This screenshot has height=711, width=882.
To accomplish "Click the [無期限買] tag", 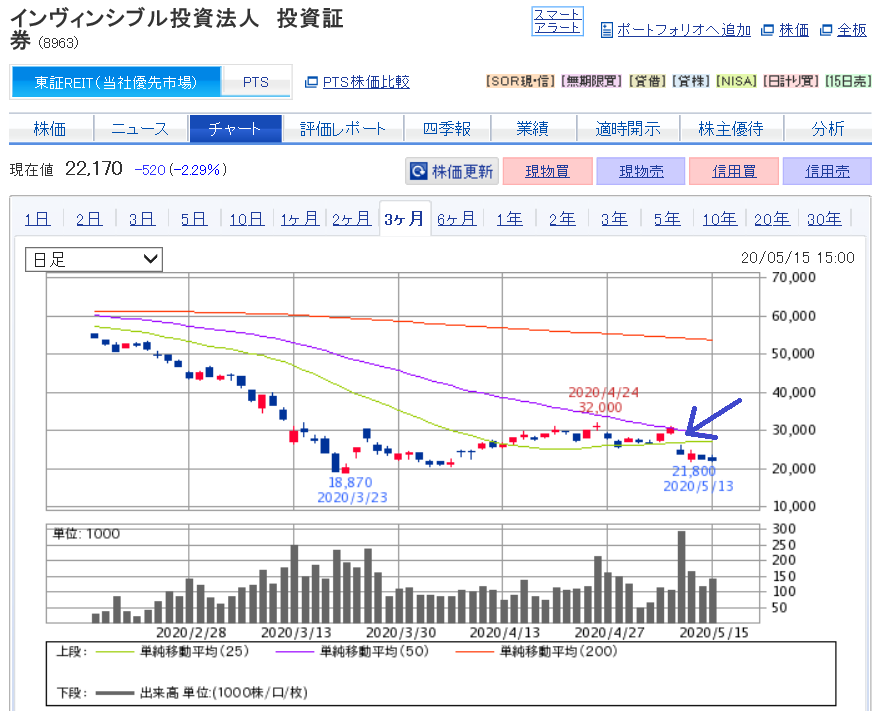I will 592,82.
